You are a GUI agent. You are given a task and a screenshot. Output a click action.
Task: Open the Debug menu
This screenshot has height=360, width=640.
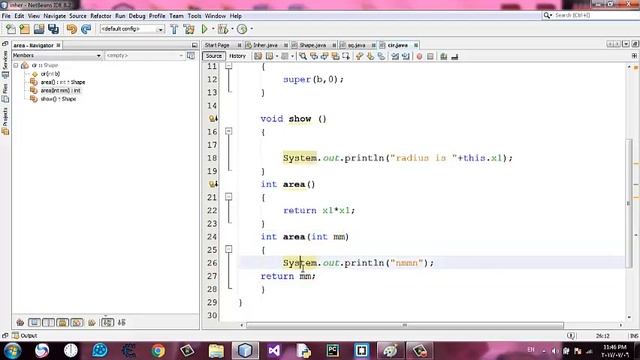[x=137, y=16]
